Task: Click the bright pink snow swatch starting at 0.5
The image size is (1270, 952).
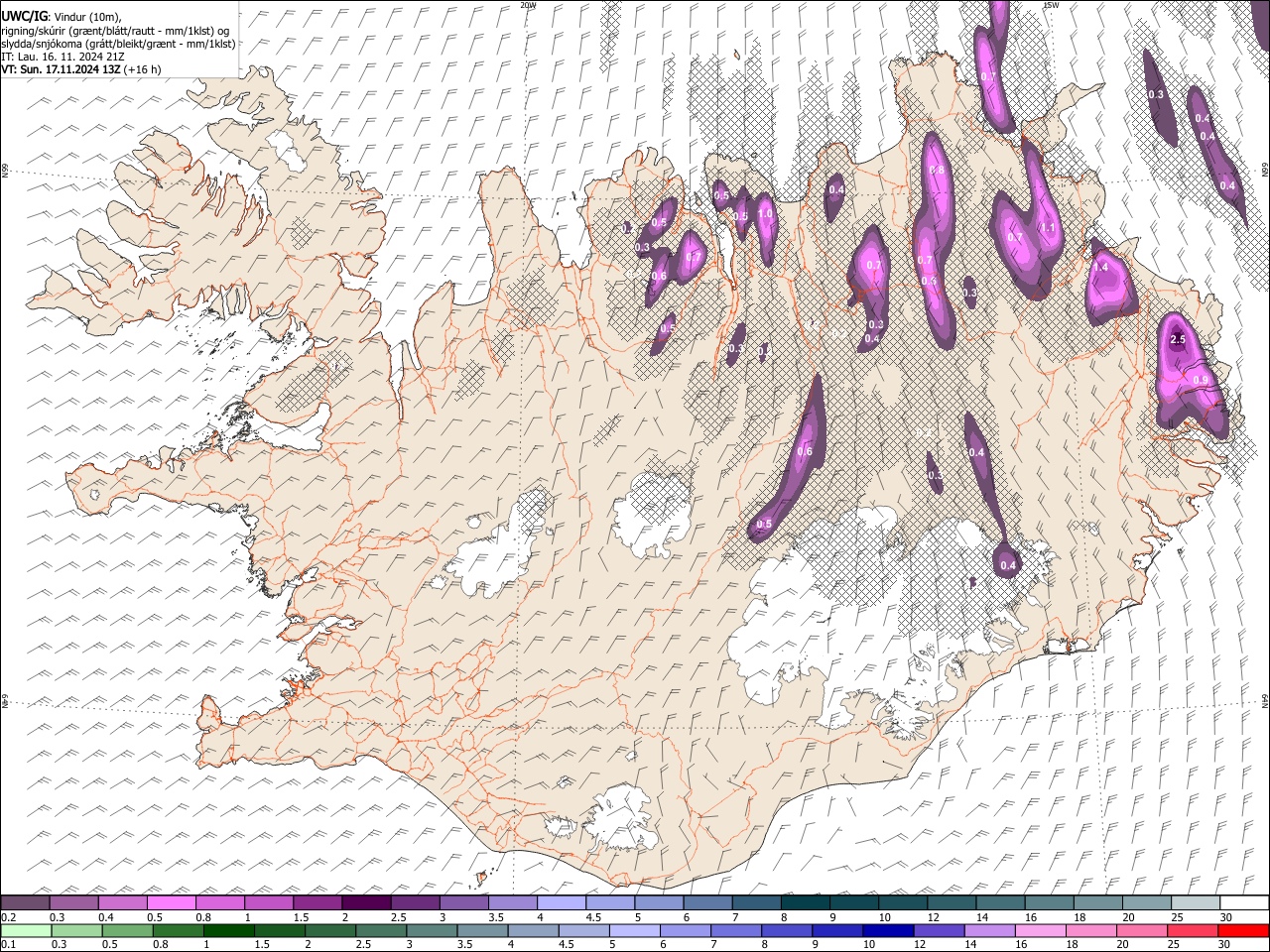Action: pyautogui.click(x=171, y=902)
